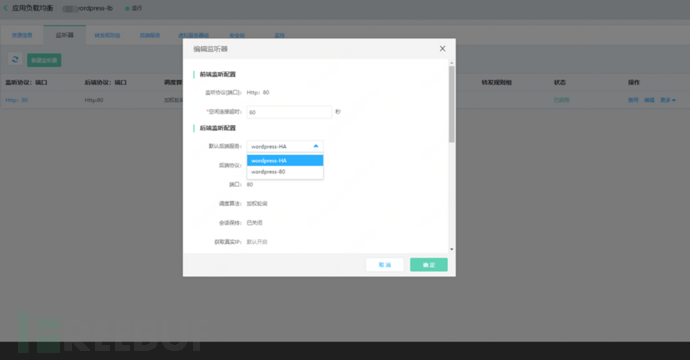Choose wordpress-80 in the dropdown list
The height and width of the screenshot is (360, 690).
(x=285, y=172)
